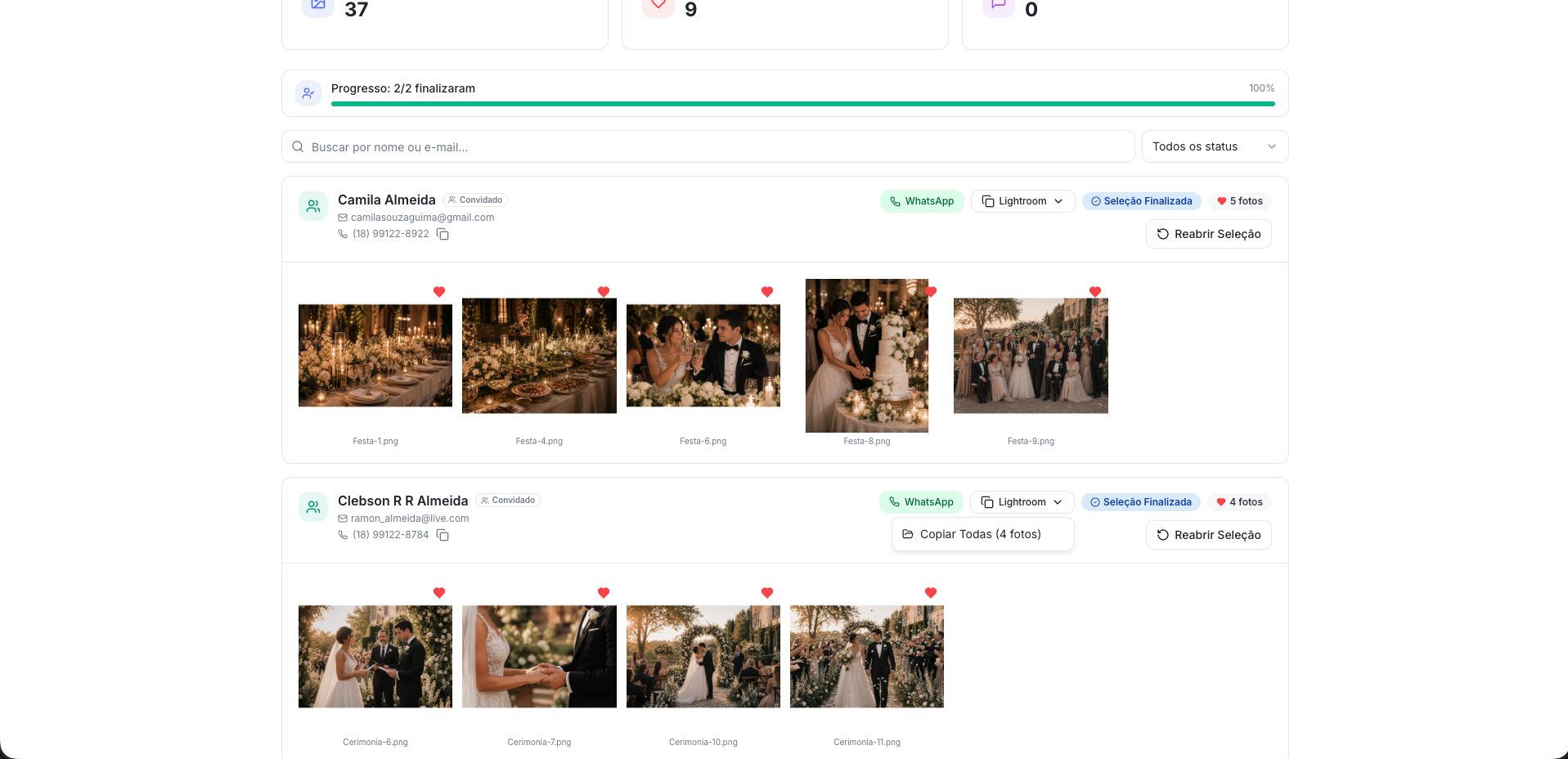Screen dimensions: 1568x759
Task: Remove the heart from Festa-9.png
Action: [x=1095, y=292]
